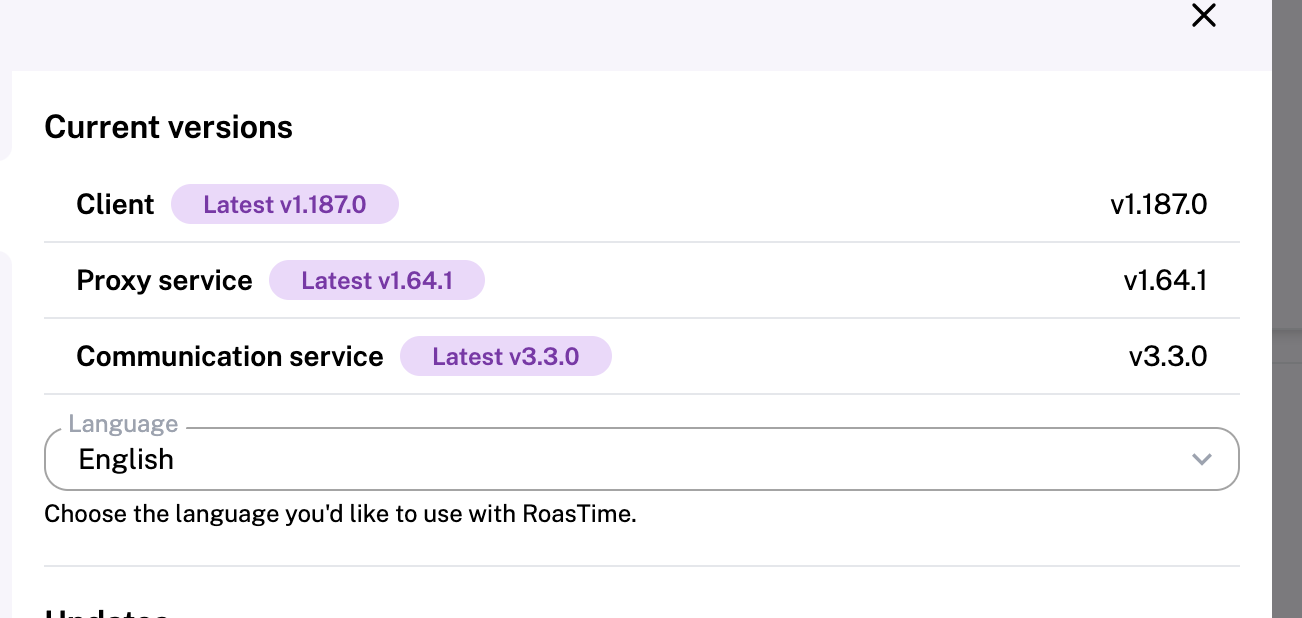1302x618 pixels.
Task: Click the Proxy service installed version v1.64.1
Action: click(1165, 281)
